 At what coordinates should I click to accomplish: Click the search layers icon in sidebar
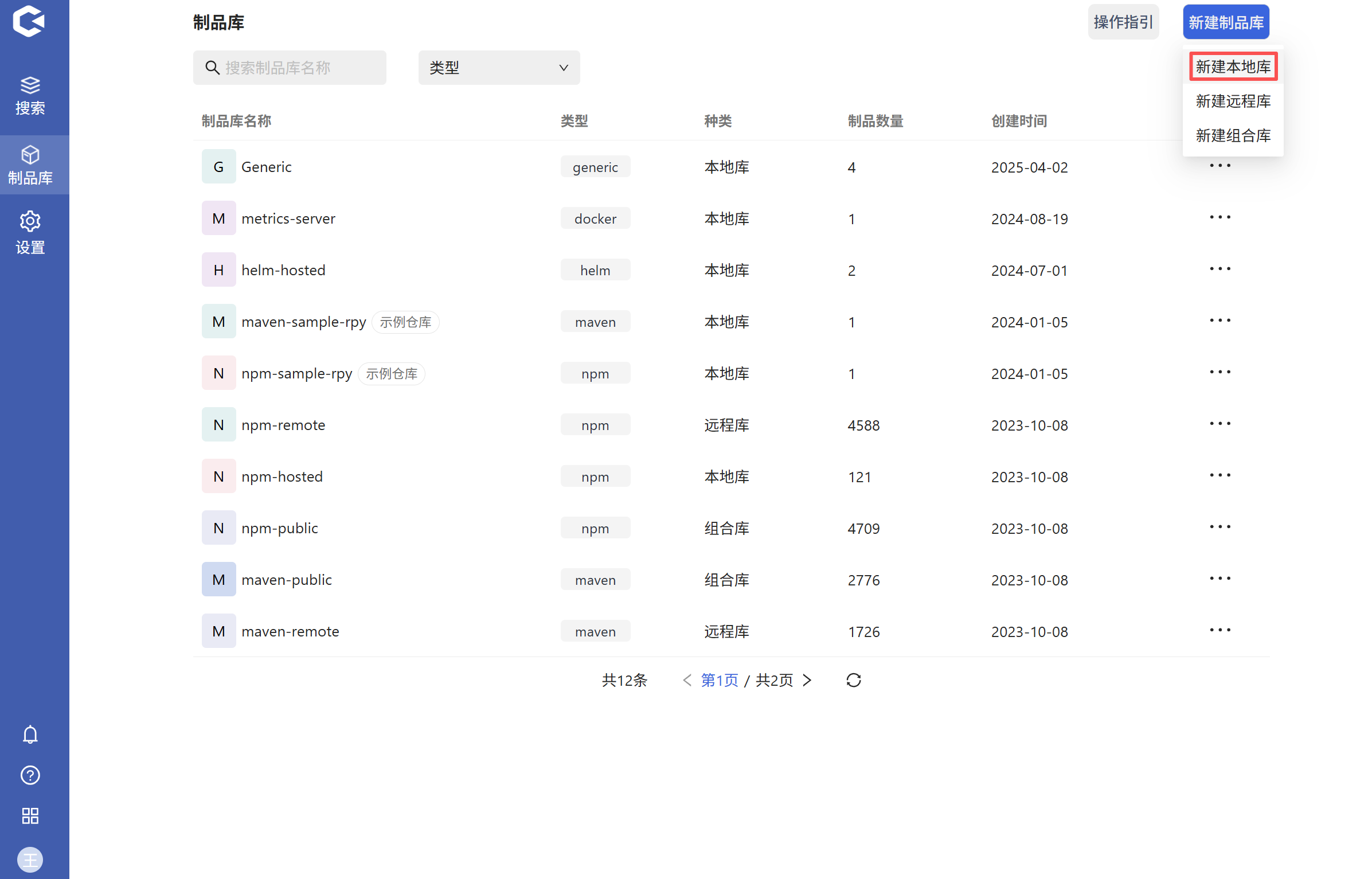pyautogui.click(x=30, y=85)
